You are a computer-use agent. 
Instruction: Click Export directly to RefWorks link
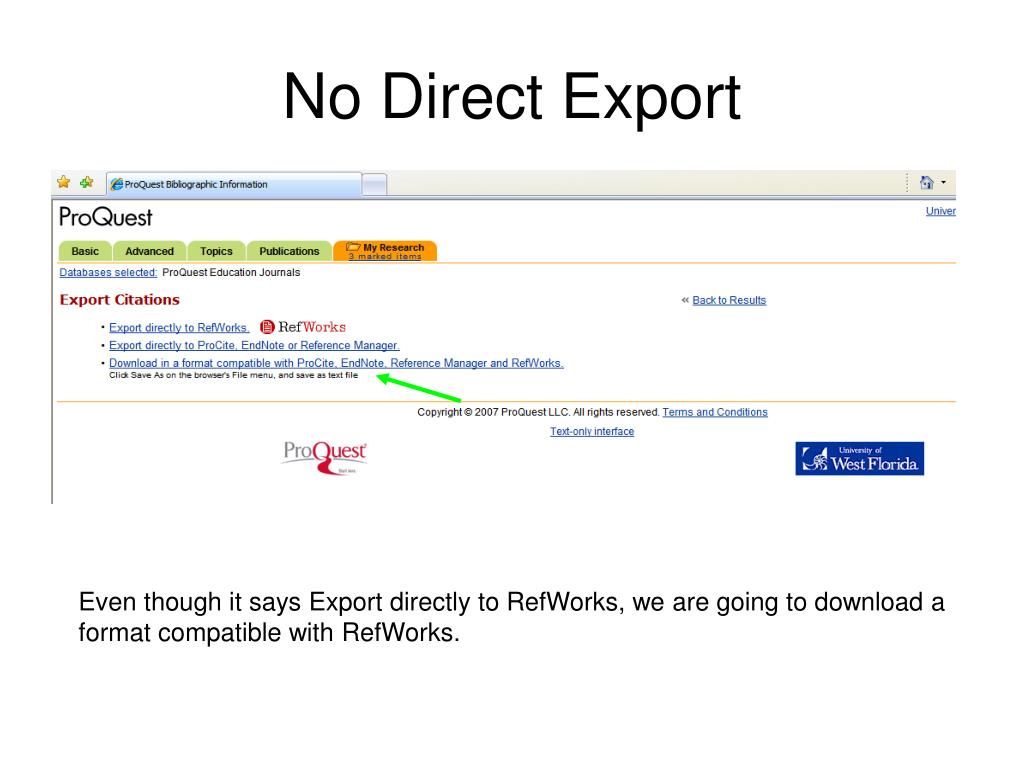(x=178, y=328)
